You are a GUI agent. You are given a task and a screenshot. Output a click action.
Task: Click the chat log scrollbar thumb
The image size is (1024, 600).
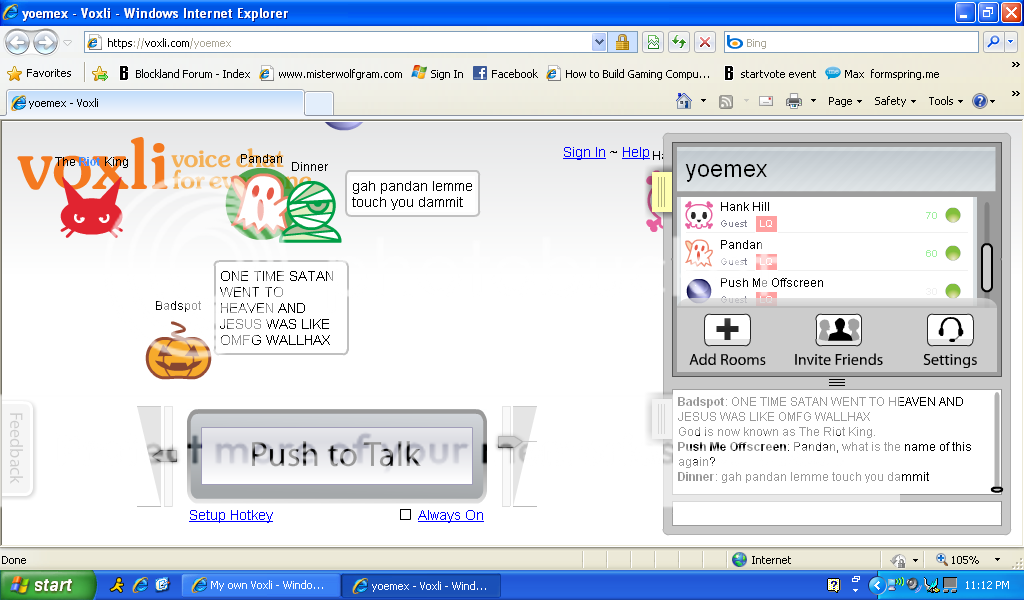(x=997, y=489)
